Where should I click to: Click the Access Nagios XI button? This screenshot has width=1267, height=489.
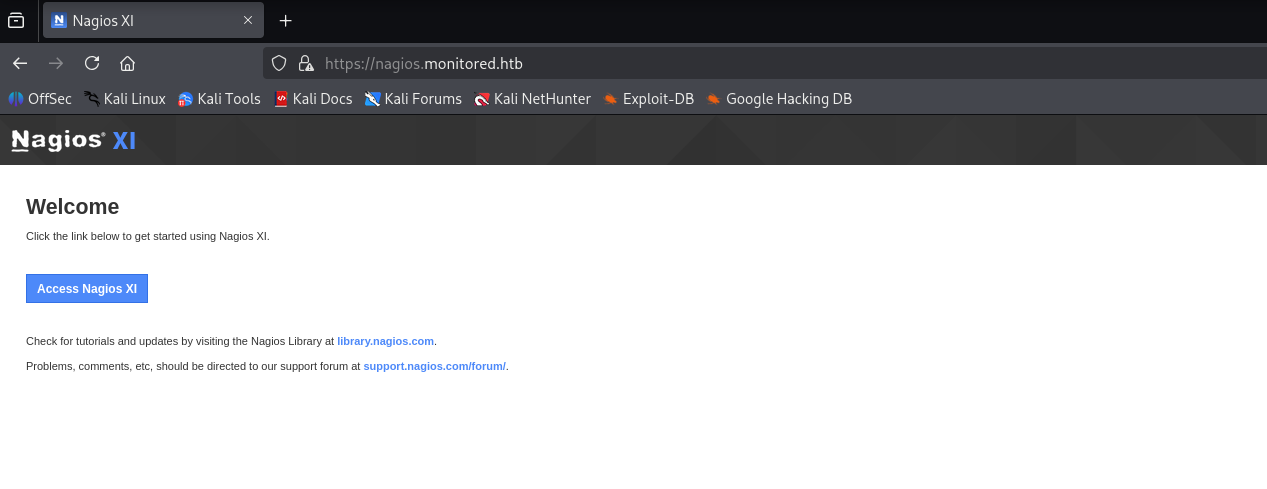click(x=87, y=288)
